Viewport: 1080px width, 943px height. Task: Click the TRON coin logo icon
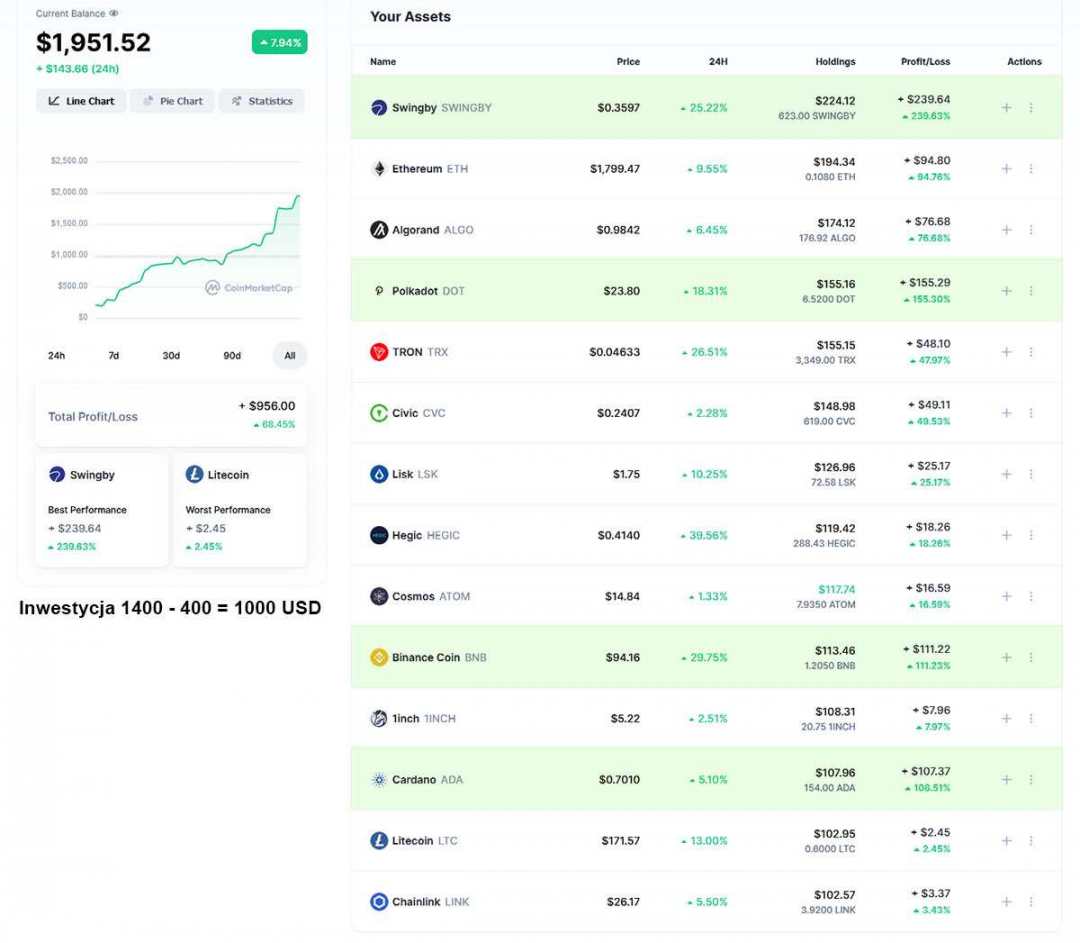point(379,352)
